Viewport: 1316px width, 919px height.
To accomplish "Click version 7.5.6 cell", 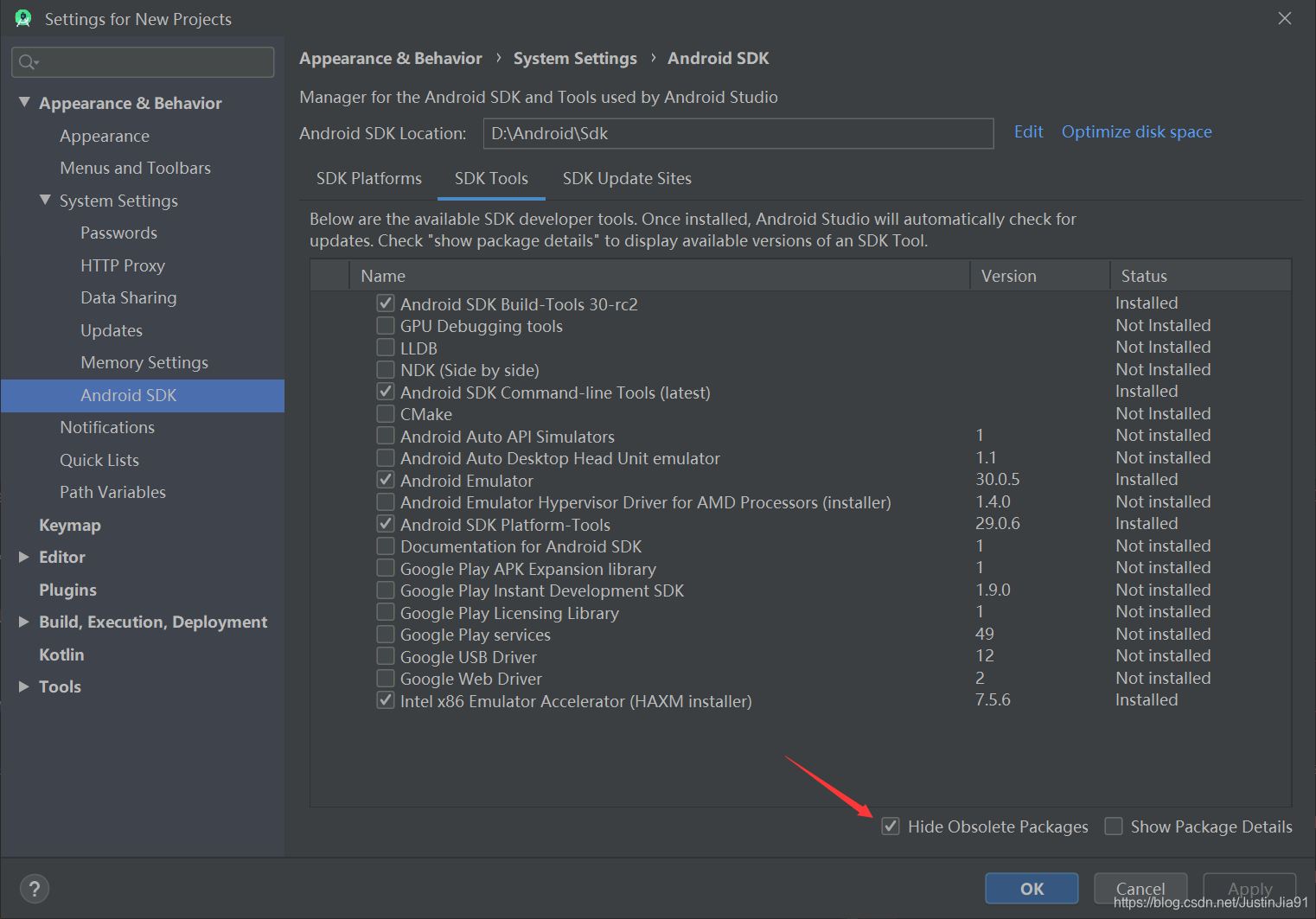I will tap(993, 699).
